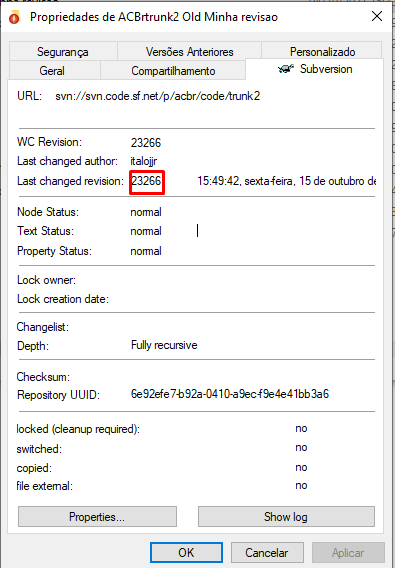Click the Fully recursive depth value
The height and width of the screenshot is (568, 395).
(164, 345)
